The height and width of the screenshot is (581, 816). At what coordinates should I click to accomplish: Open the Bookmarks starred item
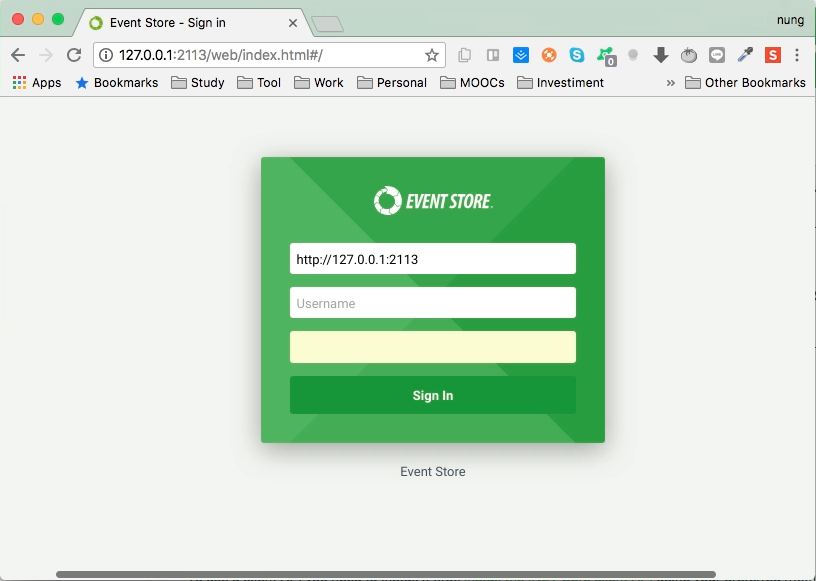117,83
